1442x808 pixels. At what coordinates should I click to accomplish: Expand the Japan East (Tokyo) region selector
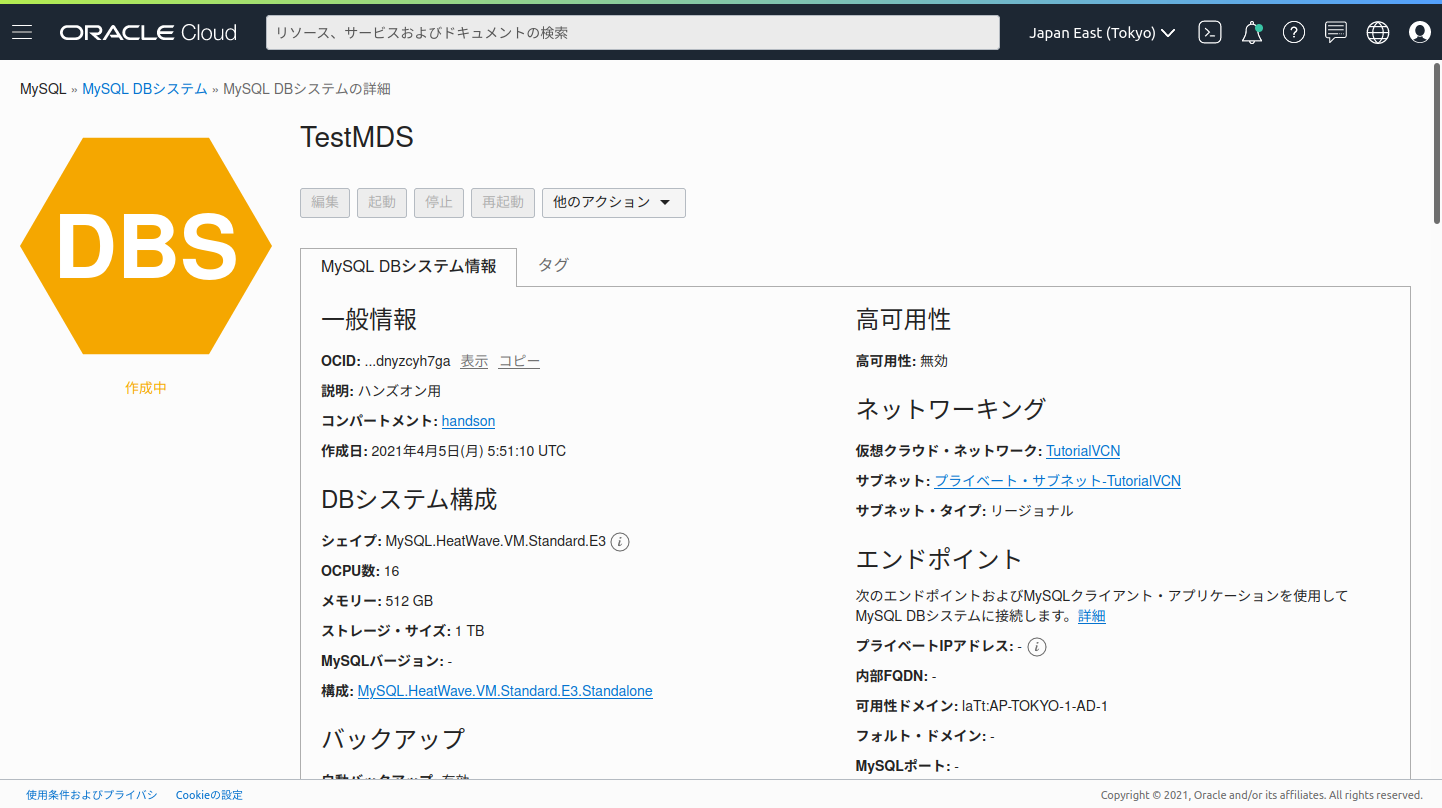(x=1102, y=33)
